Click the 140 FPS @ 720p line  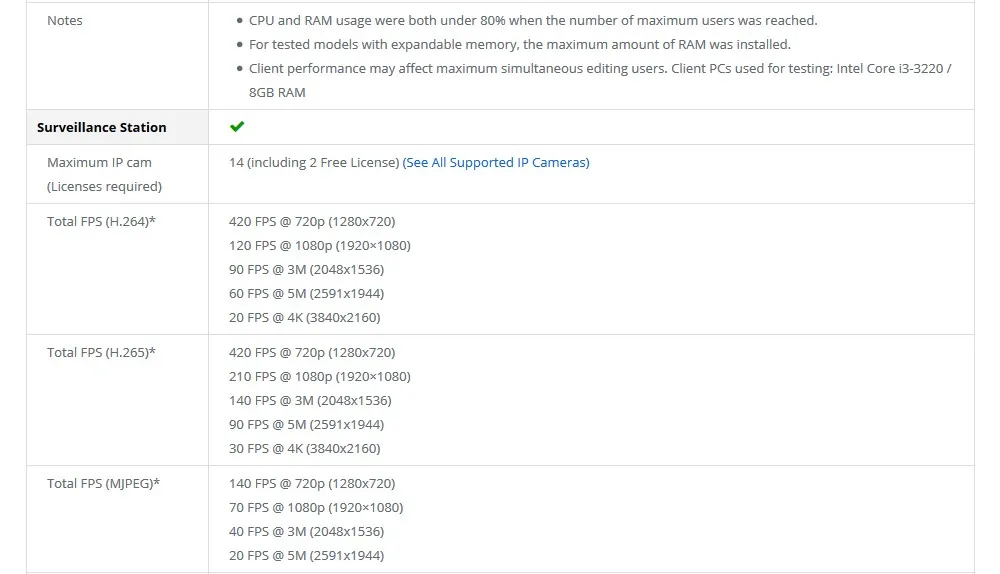point(312,483)
